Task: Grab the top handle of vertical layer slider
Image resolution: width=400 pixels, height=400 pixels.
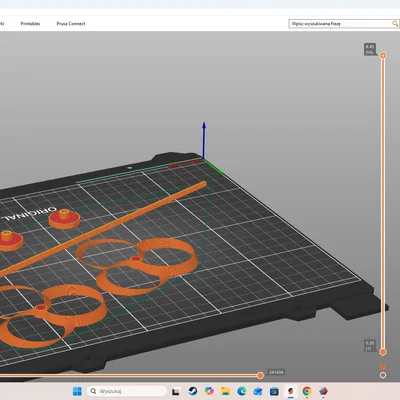Action: (x=383, y=55)
